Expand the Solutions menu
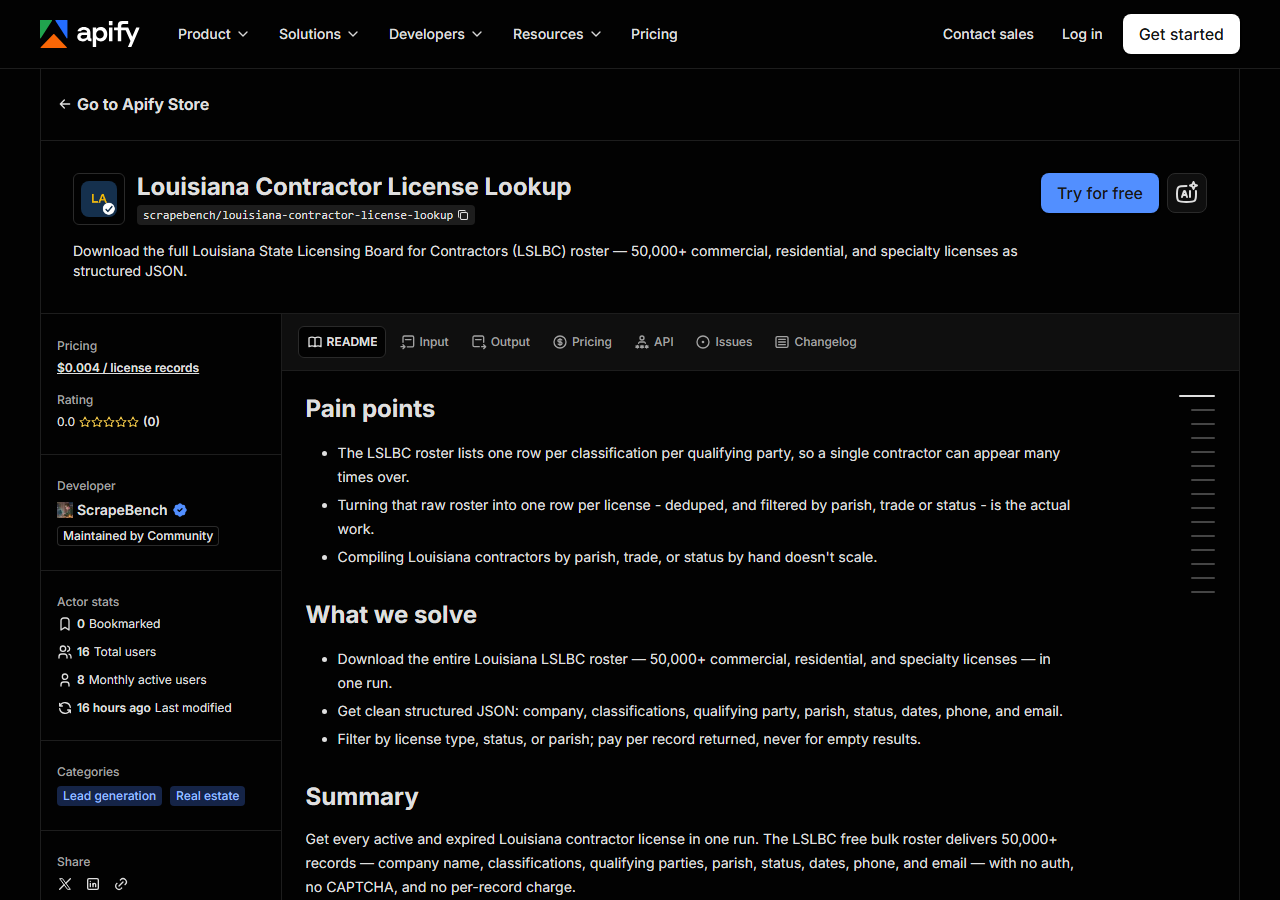 tap(319, 34)
